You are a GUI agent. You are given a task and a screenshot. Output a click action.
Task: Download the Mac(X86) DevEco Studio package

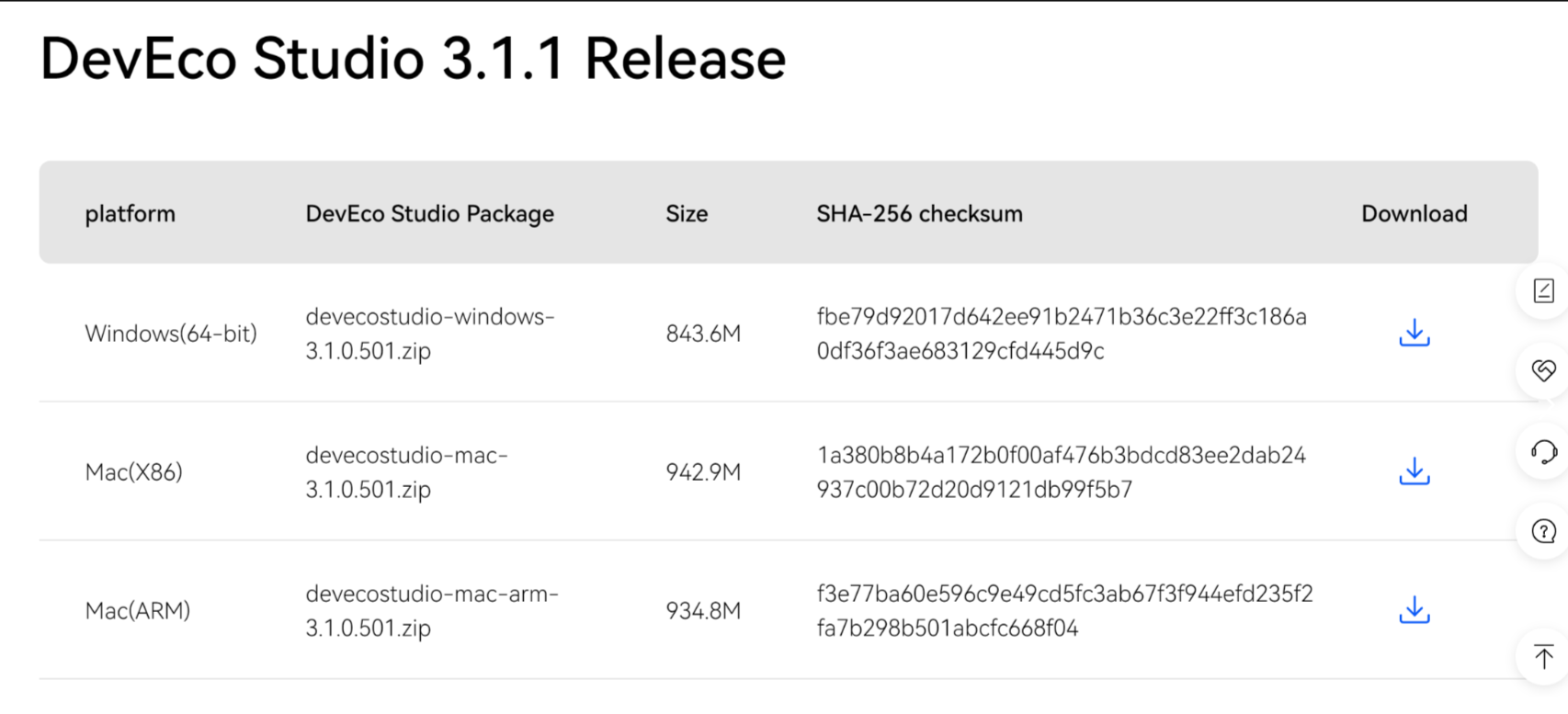(x=1414, y=471)
